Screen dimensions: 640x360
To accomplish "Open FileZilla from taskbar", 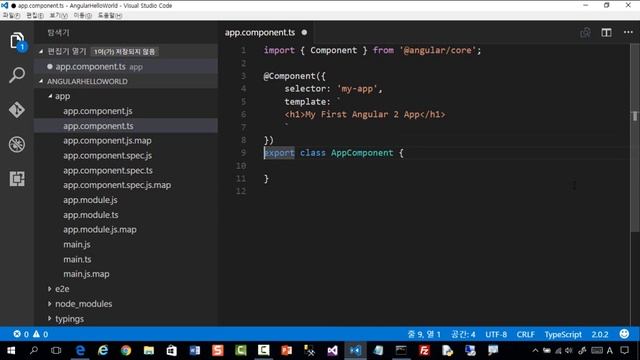I will (424, 351).
